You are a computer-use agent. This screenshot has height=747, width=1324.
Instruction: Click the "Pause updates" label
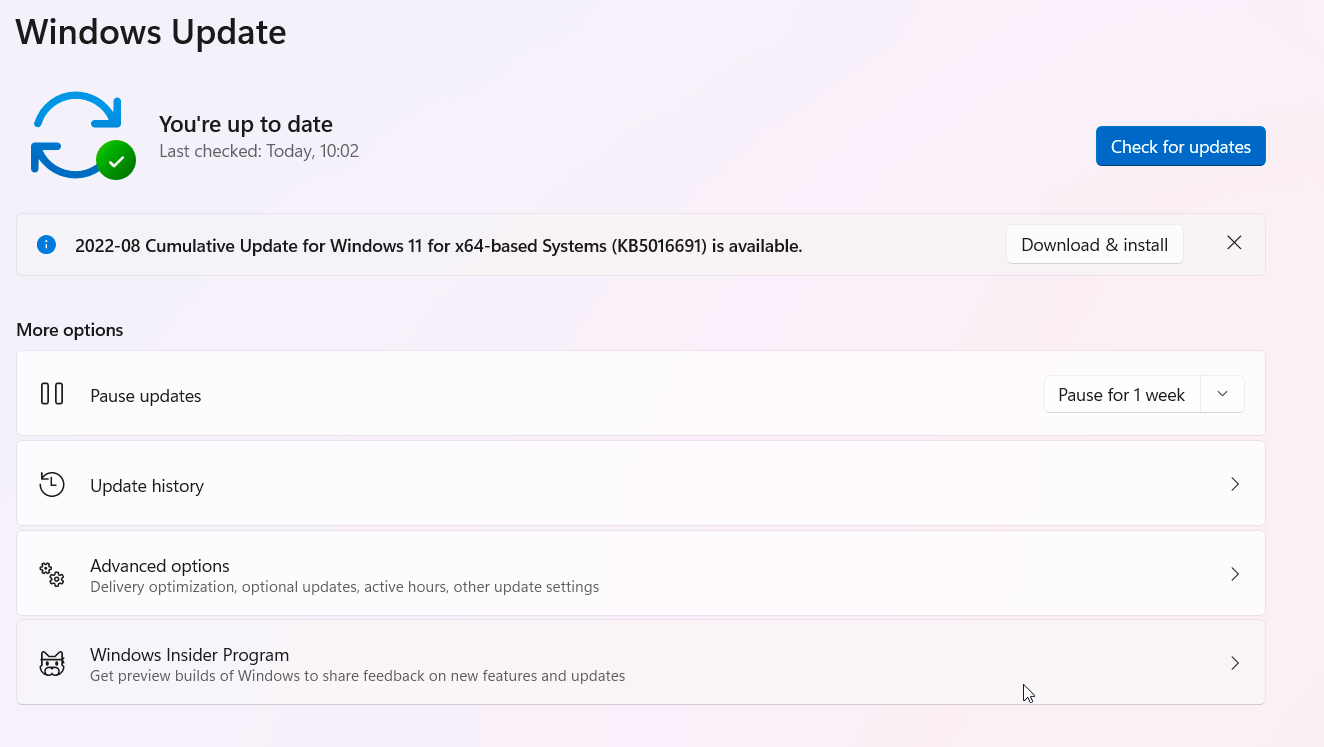[x=146, y=396]
